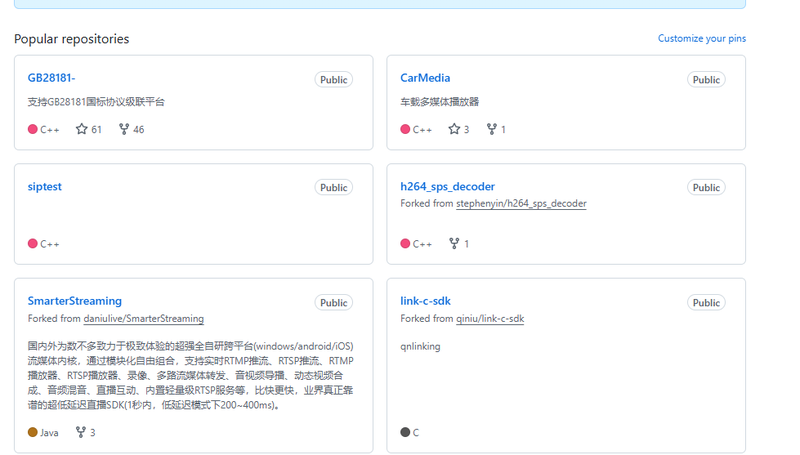The width and height of the screenshot is (800, 455).
Task: Open qiniu/link-c-sdk source repository
Action: coord(490,319)
